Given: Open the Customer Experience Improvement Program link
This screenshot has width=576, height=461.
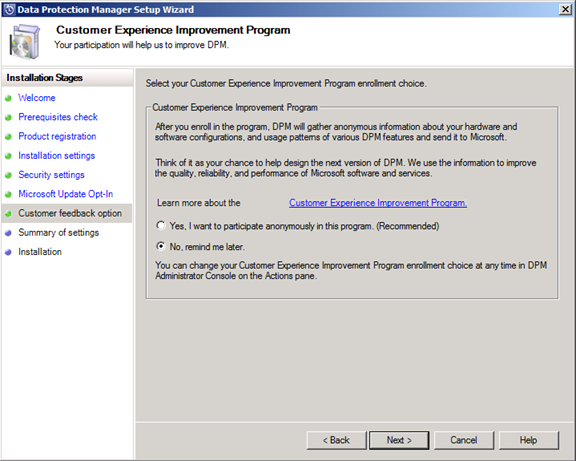Looking at the screenshot, I should pos(378,203).
